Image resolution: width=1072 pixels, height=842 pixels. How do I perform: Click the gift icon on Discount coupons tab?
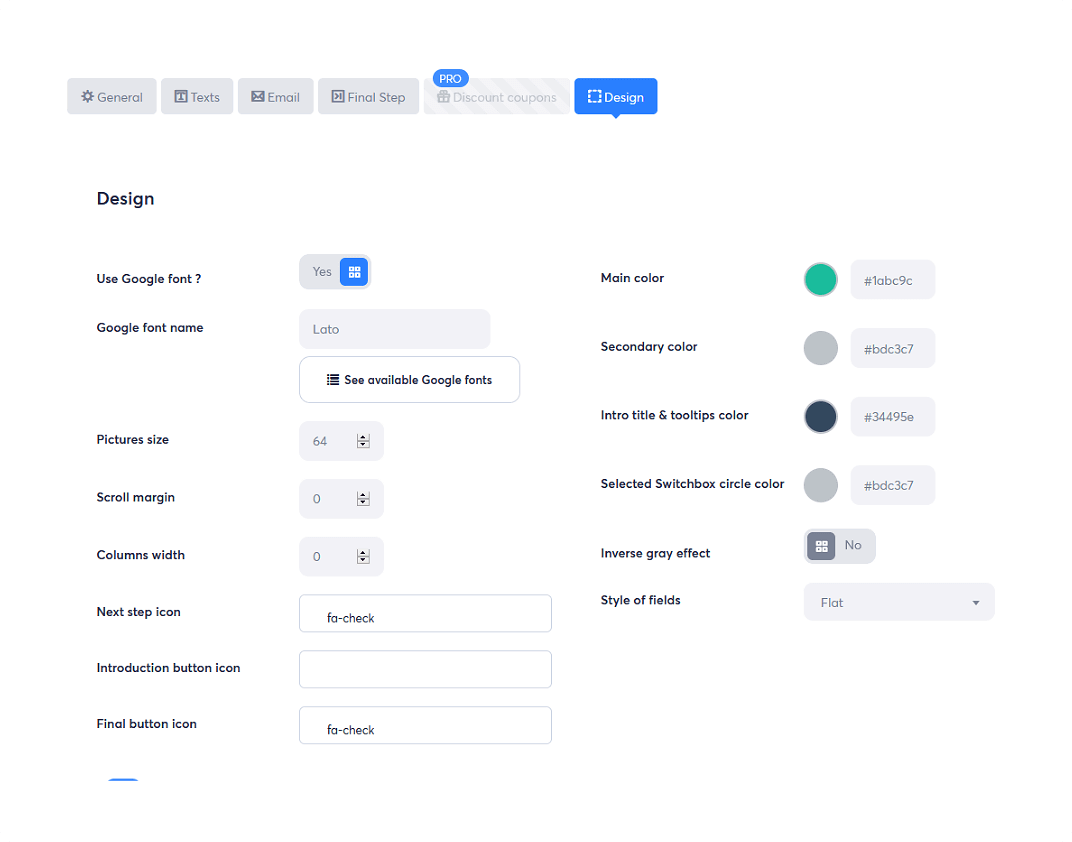tap(444, 96)
